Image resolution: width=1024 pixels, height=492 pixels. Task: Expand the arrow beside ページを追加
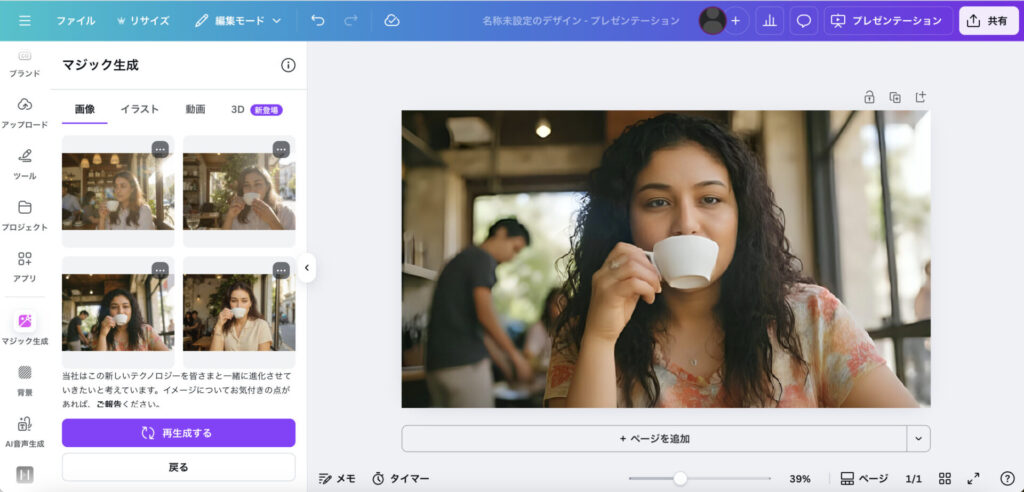pyautogui.click(x=918, y=438)
